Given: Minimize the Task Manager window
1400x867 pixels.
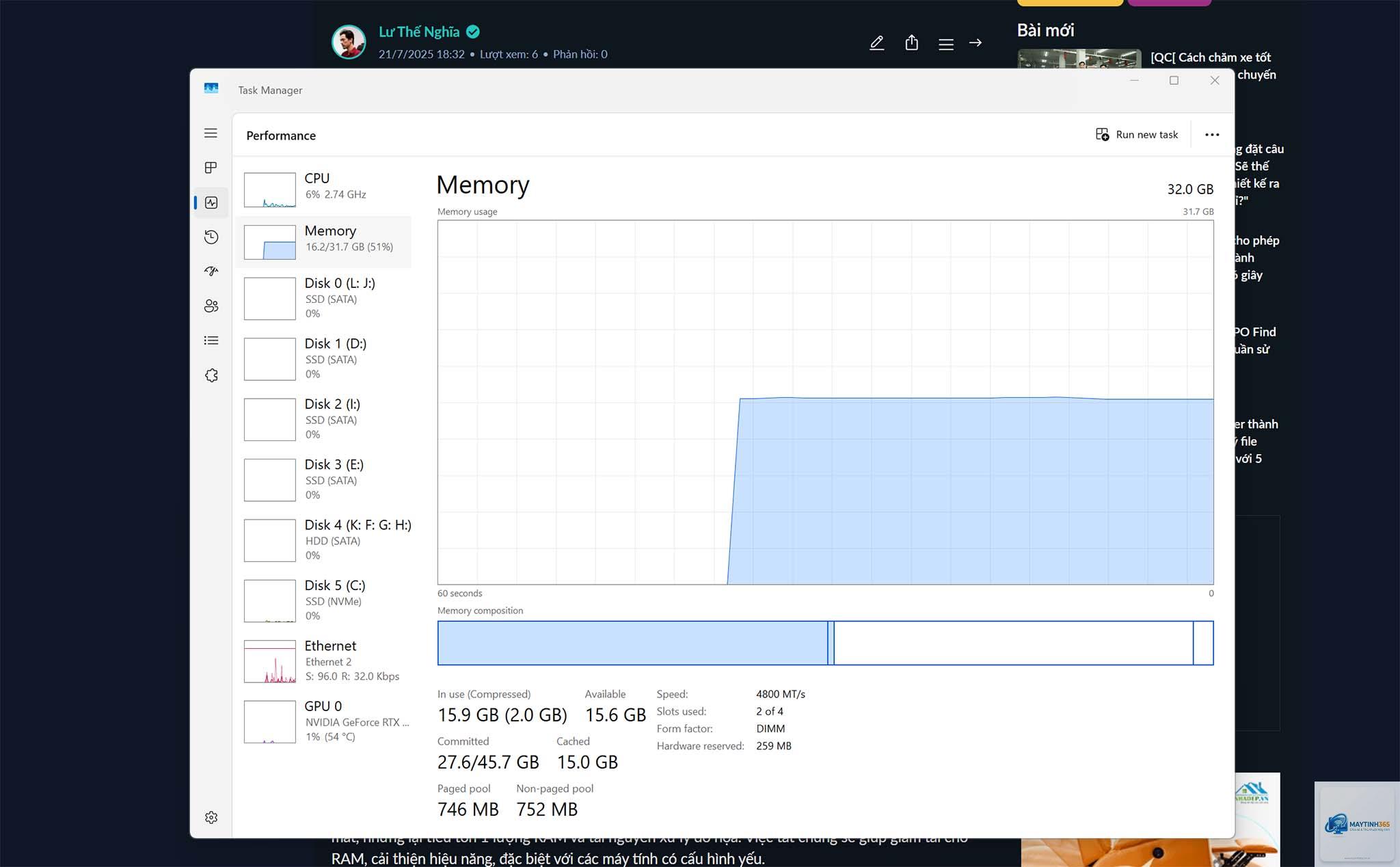Looking at the screenshot, I should (x=1134, y=81).
